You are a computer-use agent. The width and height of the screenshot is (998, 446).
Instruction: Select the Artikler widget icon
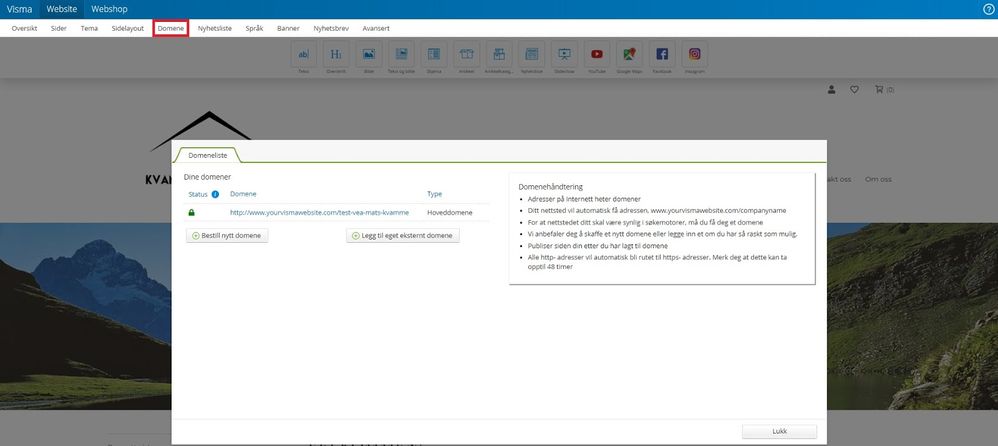point(467,54)
